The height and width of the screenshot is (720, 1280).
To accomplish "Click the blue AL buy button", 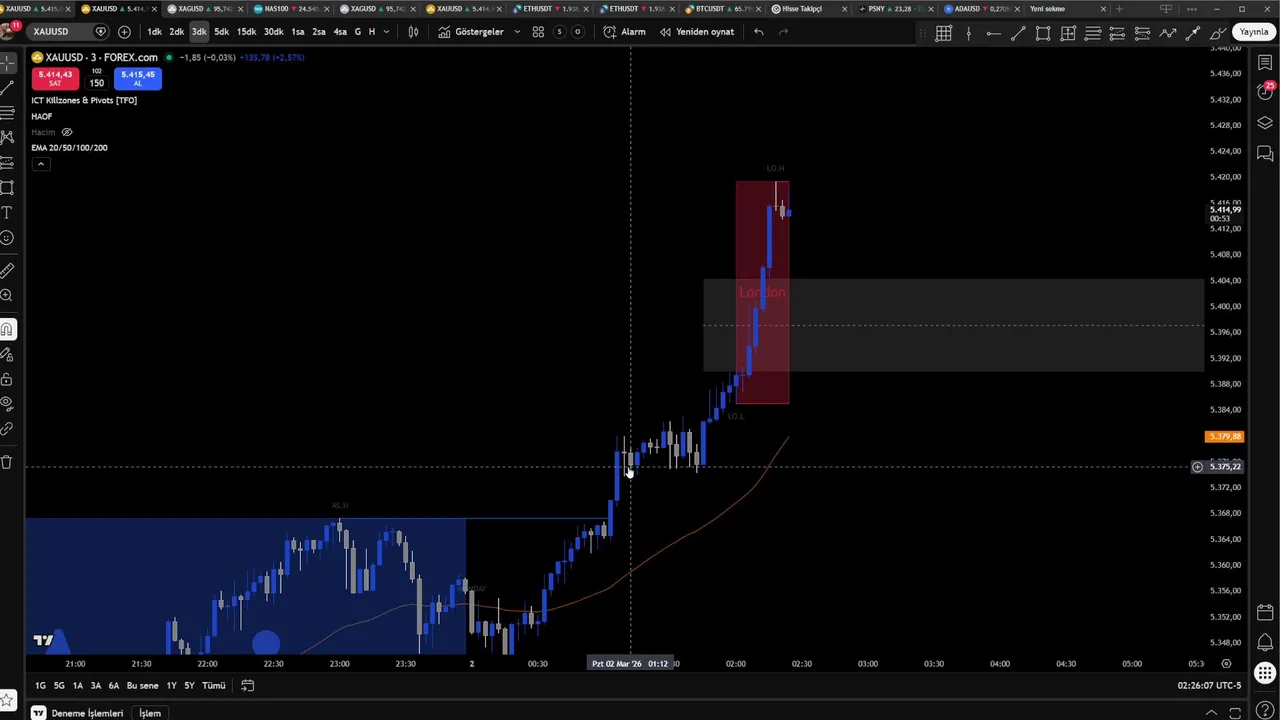I will click(x=138, y=78).
